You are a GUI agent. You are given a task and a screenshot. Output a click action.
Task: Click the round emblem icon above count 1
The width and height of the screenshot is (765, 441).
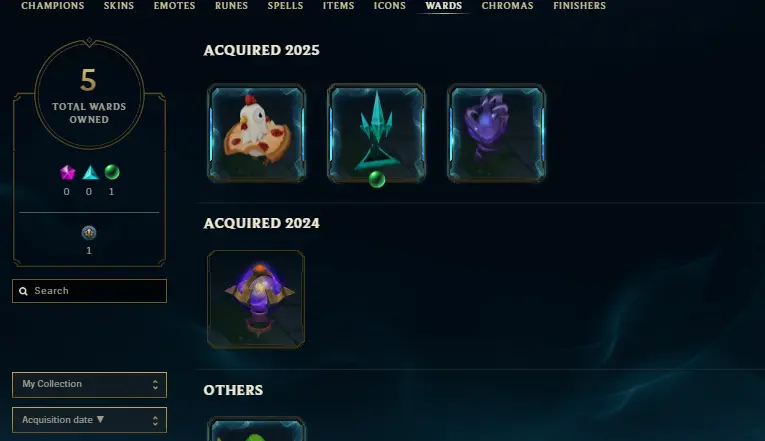(x=89, y=233)
